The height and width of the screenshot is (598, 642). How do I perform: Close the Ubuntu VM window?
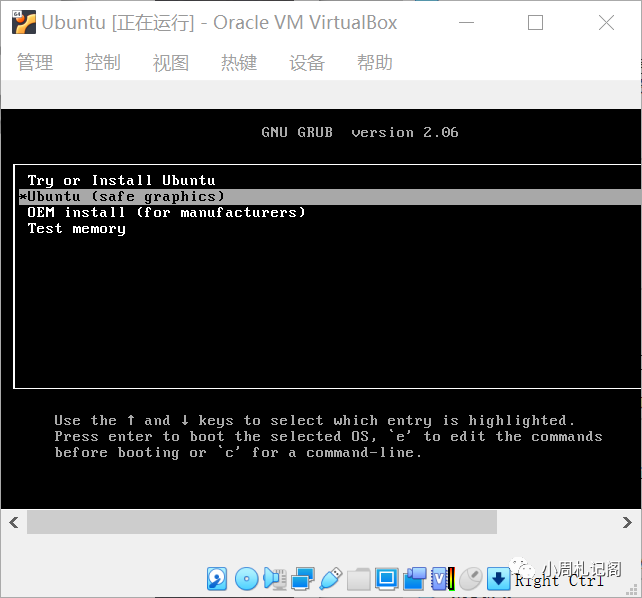click(x=606, y=23)
